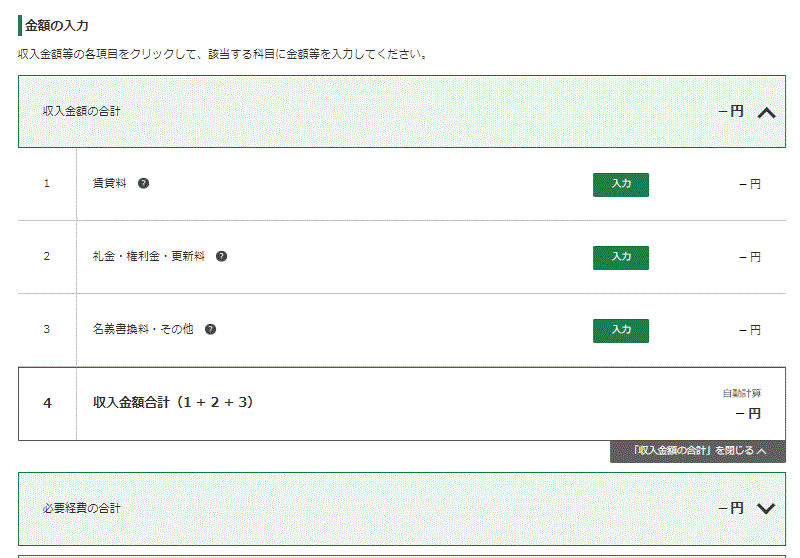Show help for 名義書換料・その他
This screenshot has height=558, width=800.
[210, 329]
